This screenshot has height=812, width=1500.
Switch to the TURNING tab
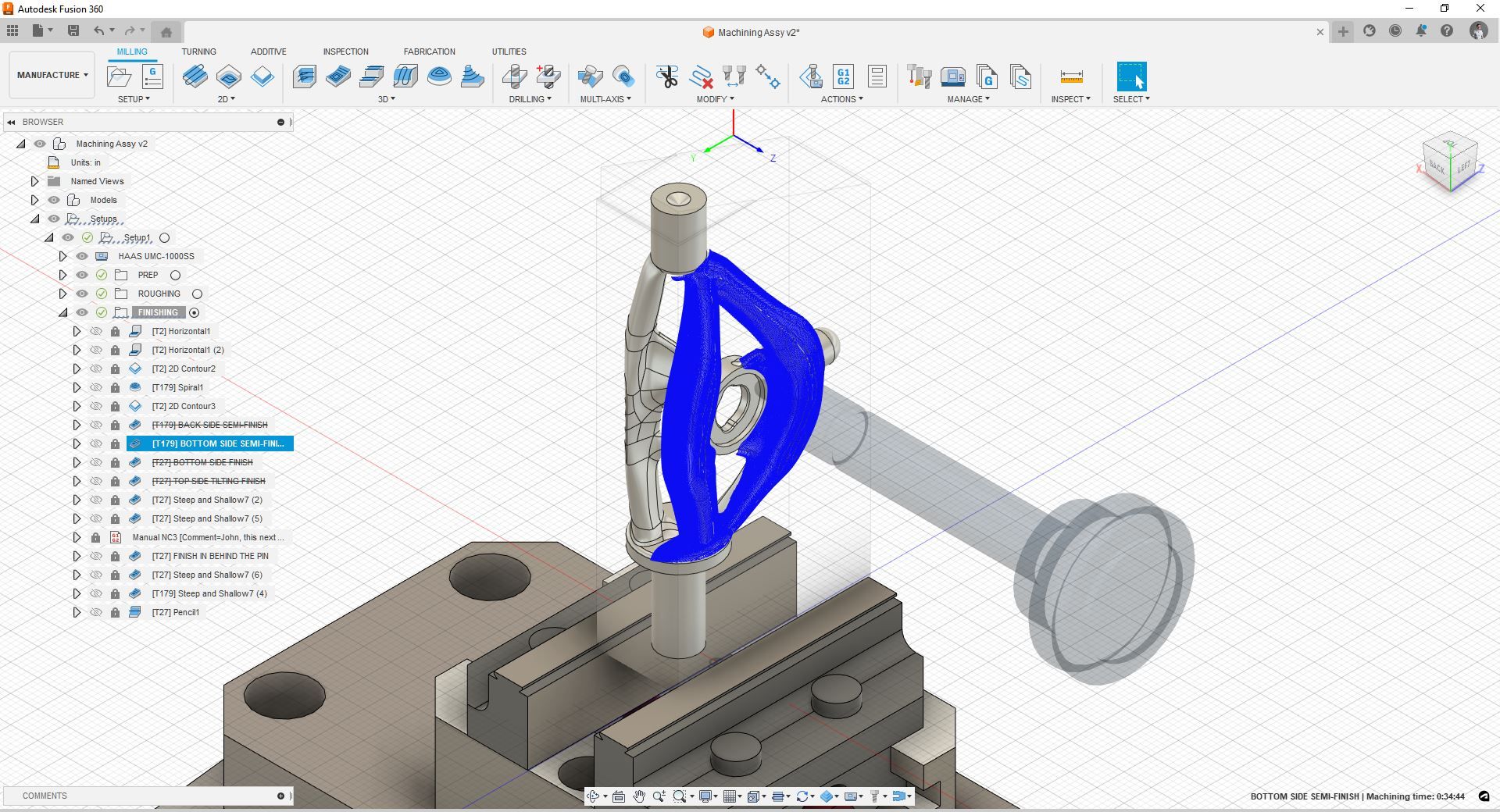click(198, 52)
